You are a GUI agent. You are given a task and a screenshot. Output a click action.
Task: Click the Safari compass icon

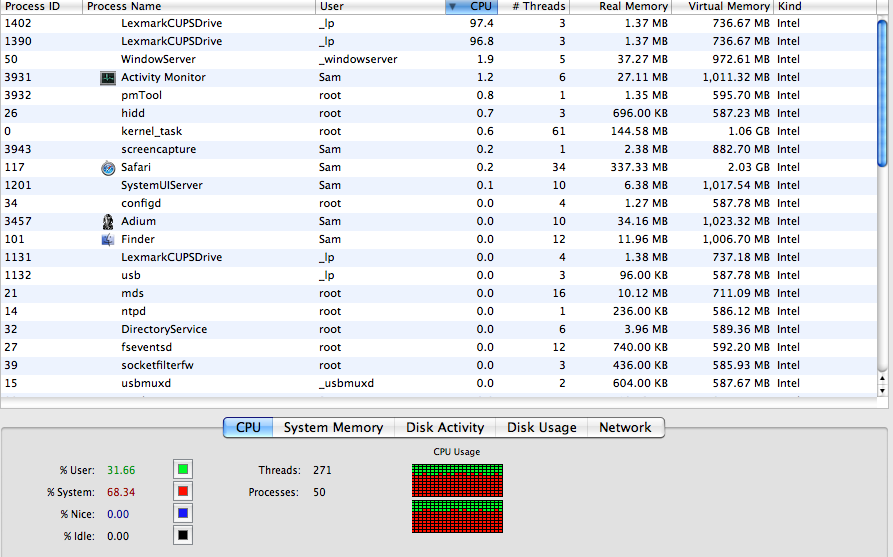pyautogui.click(x=108, y=168)
